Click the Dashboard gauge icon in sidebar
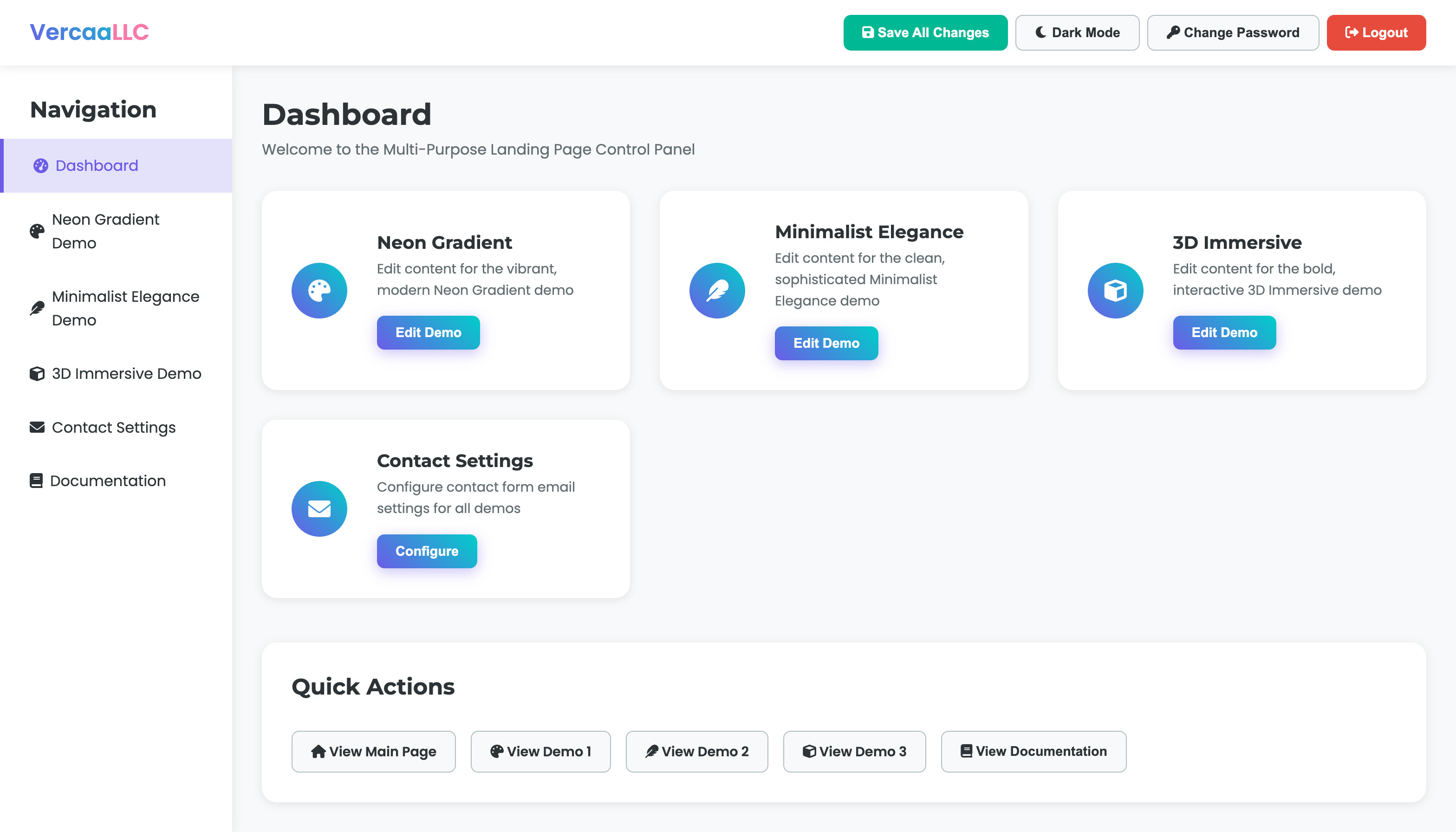1456x832 pixels. [x=40, y=166]
